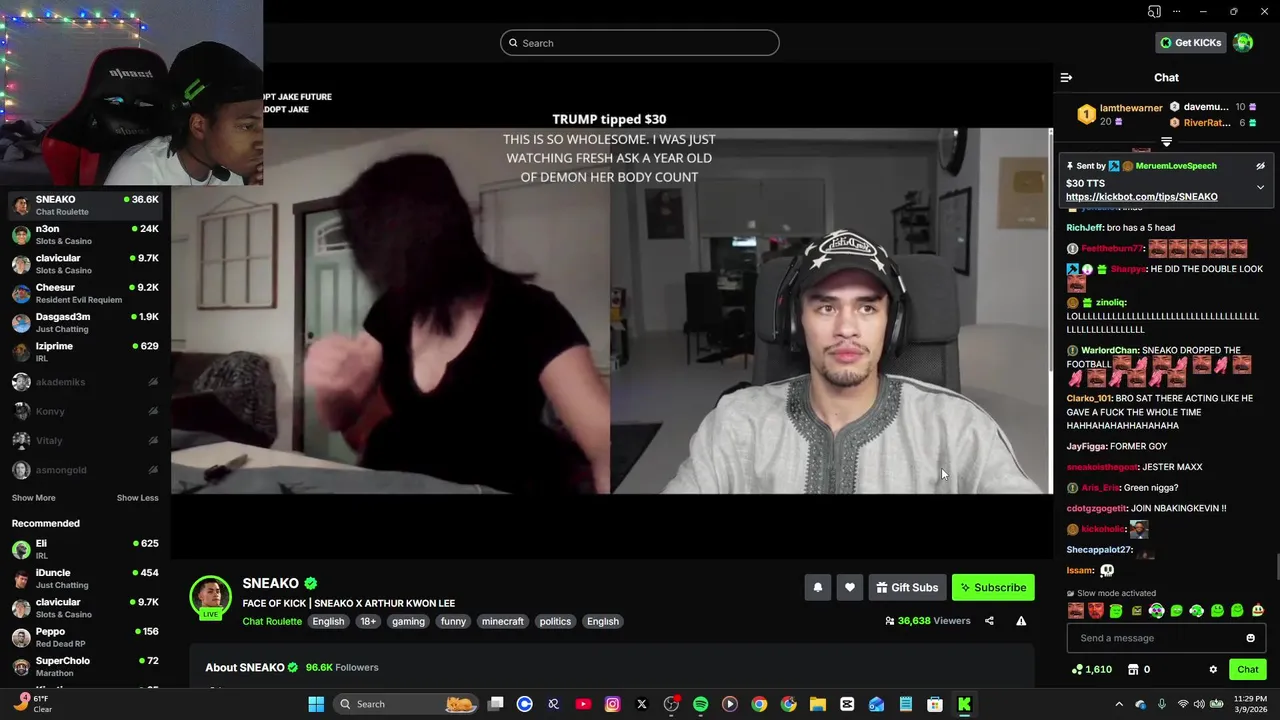
Task: Open the channel points 1,610 balance
Action: (1091, 669)
